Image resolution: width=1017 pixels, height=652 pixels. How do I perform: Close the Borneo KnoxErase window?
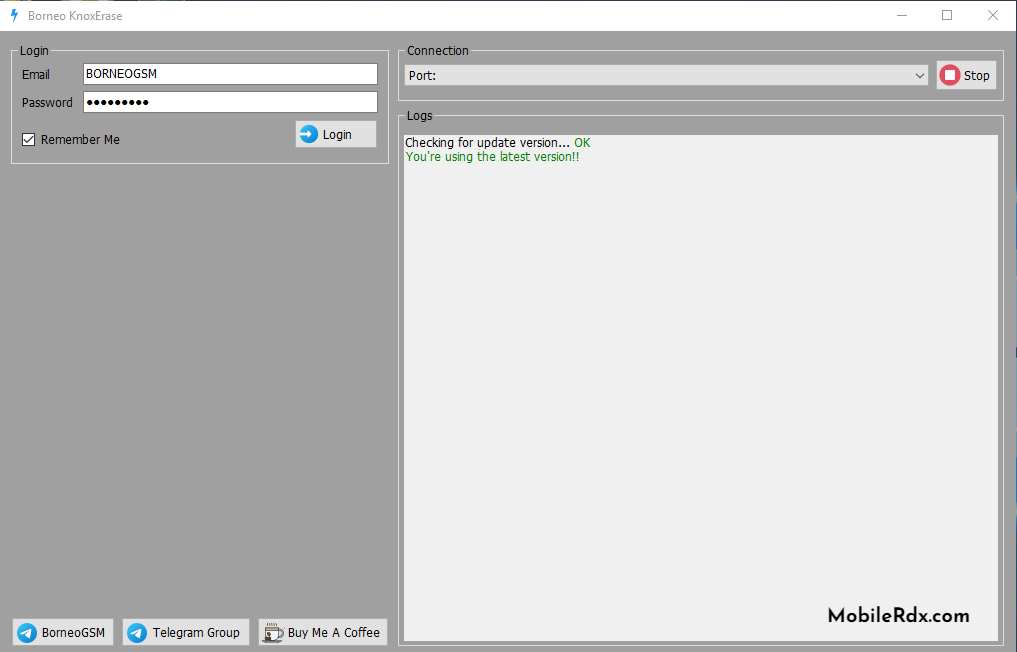tap(992, 16)
